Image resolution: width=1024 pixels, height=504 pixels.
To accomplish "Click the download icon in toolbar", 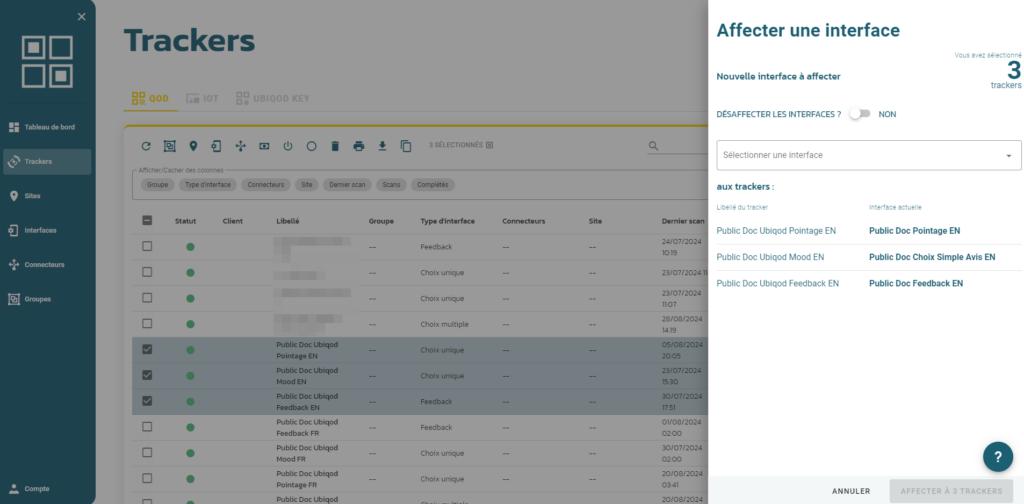I will (383, 146).
